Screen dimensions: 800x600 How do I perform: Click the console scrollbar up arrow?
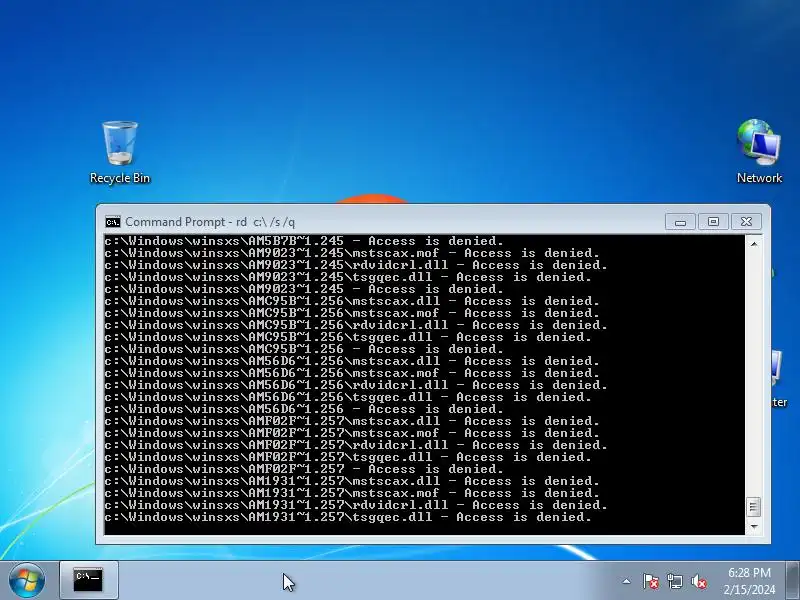tap(754, 244)
